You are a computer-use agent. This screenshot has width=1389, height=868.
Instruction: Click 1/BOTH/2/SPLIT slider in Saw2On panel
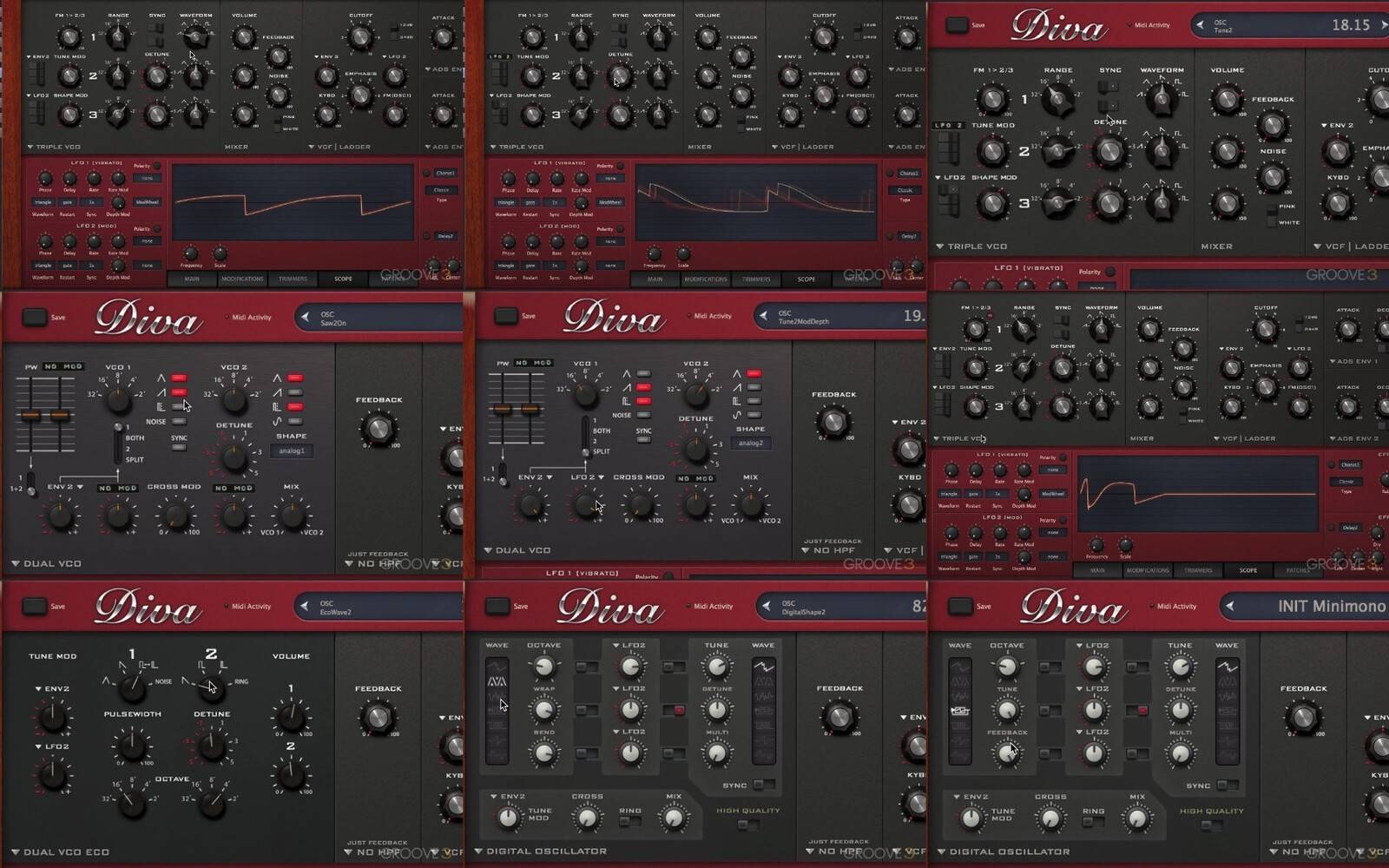tap(118, 443)
